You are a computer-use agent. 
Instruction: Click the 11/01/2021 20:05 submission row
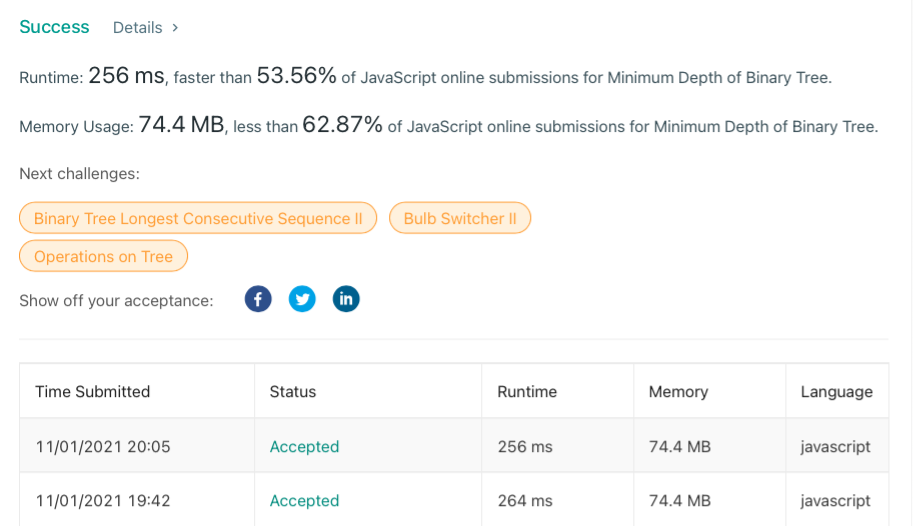point(454,446)
